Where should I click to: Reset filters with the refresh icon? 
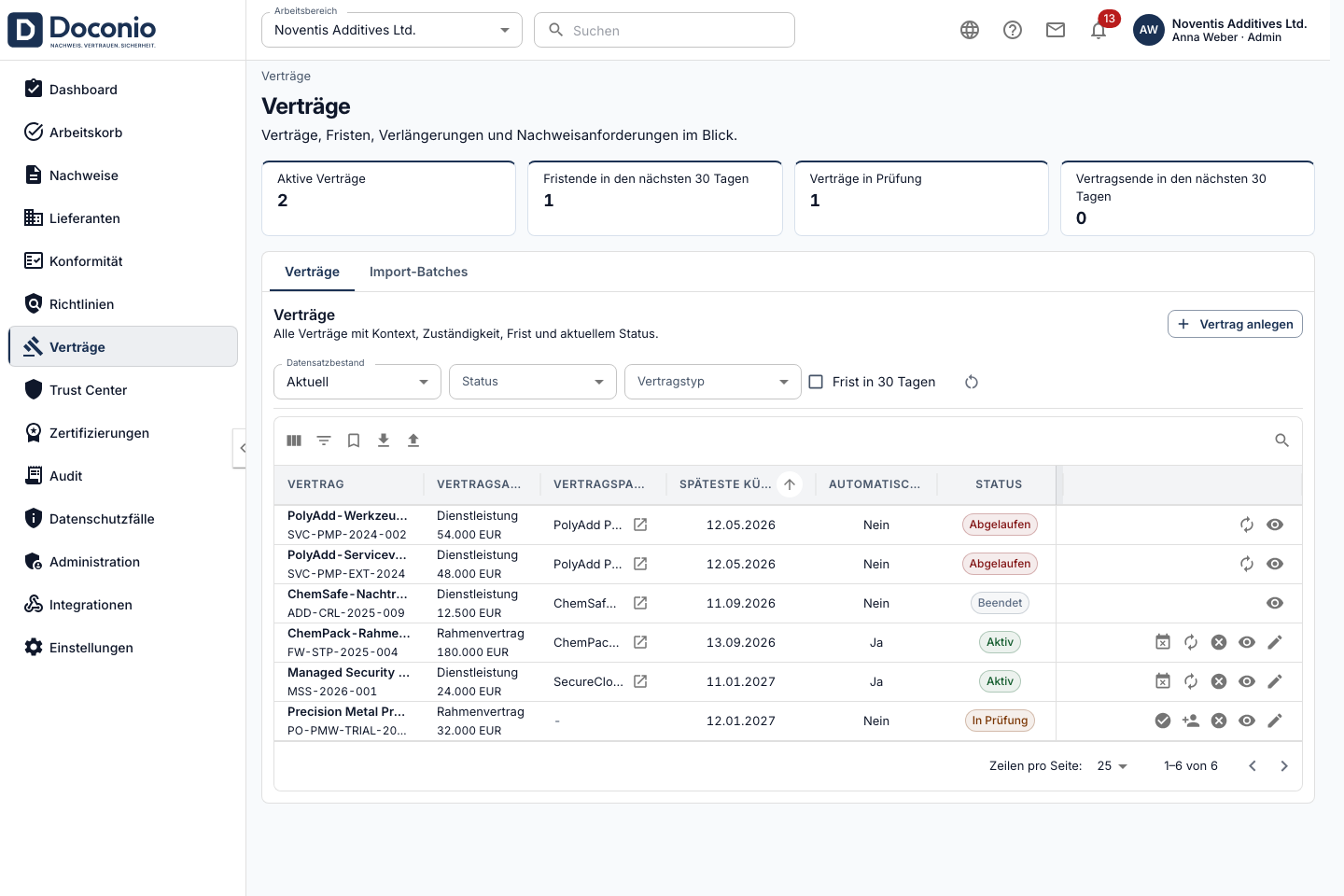(x=972, y=382)
